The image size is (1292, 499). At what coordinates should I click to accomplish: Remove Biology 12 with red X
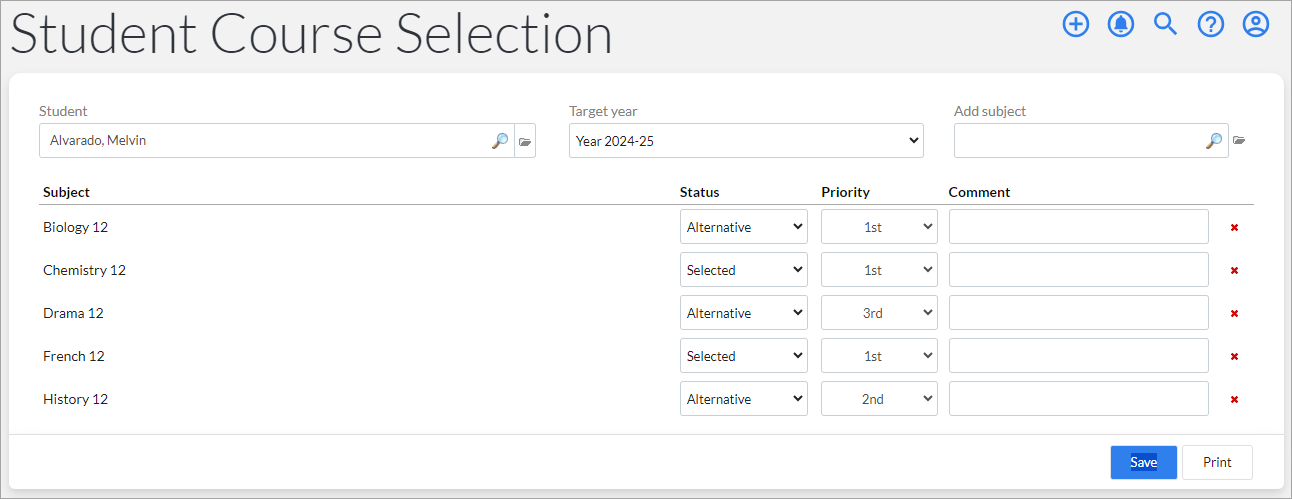1234,227
